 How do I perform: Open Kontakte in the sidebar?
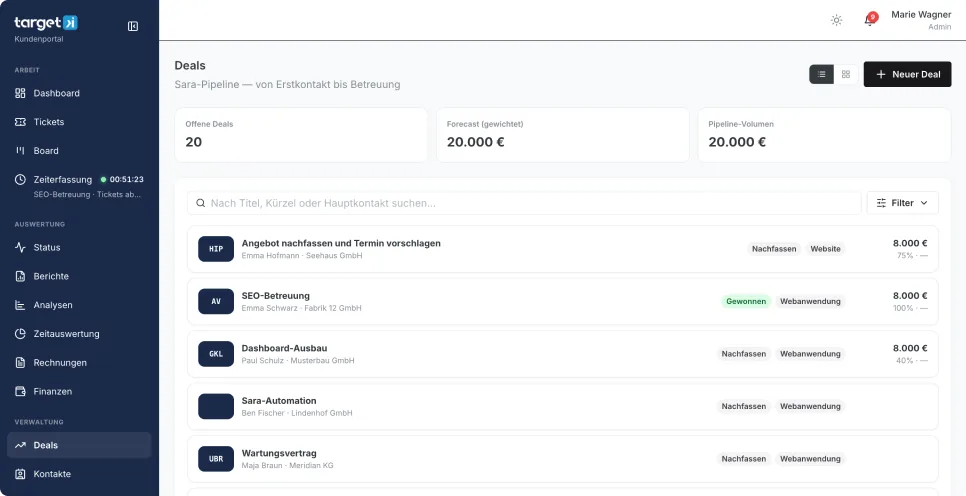(x=79, y=474)
